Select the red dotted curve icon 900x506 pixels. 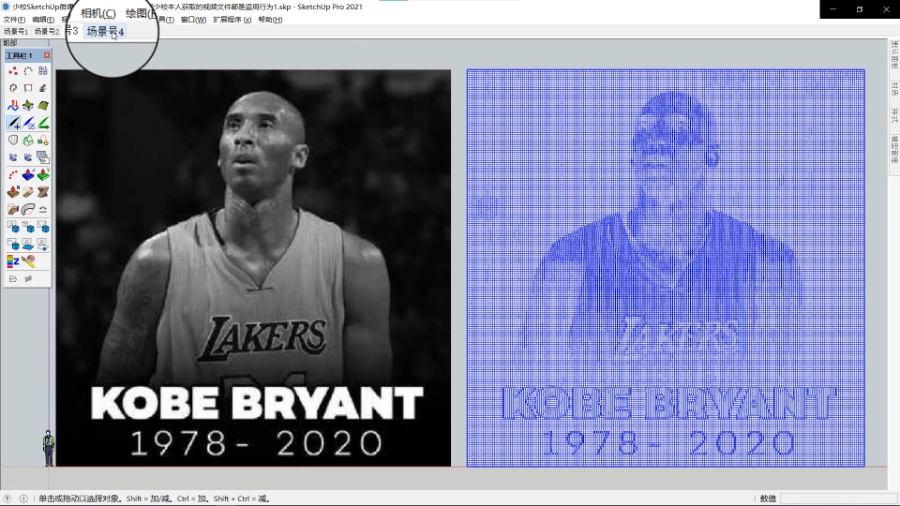tap(13, 174)
